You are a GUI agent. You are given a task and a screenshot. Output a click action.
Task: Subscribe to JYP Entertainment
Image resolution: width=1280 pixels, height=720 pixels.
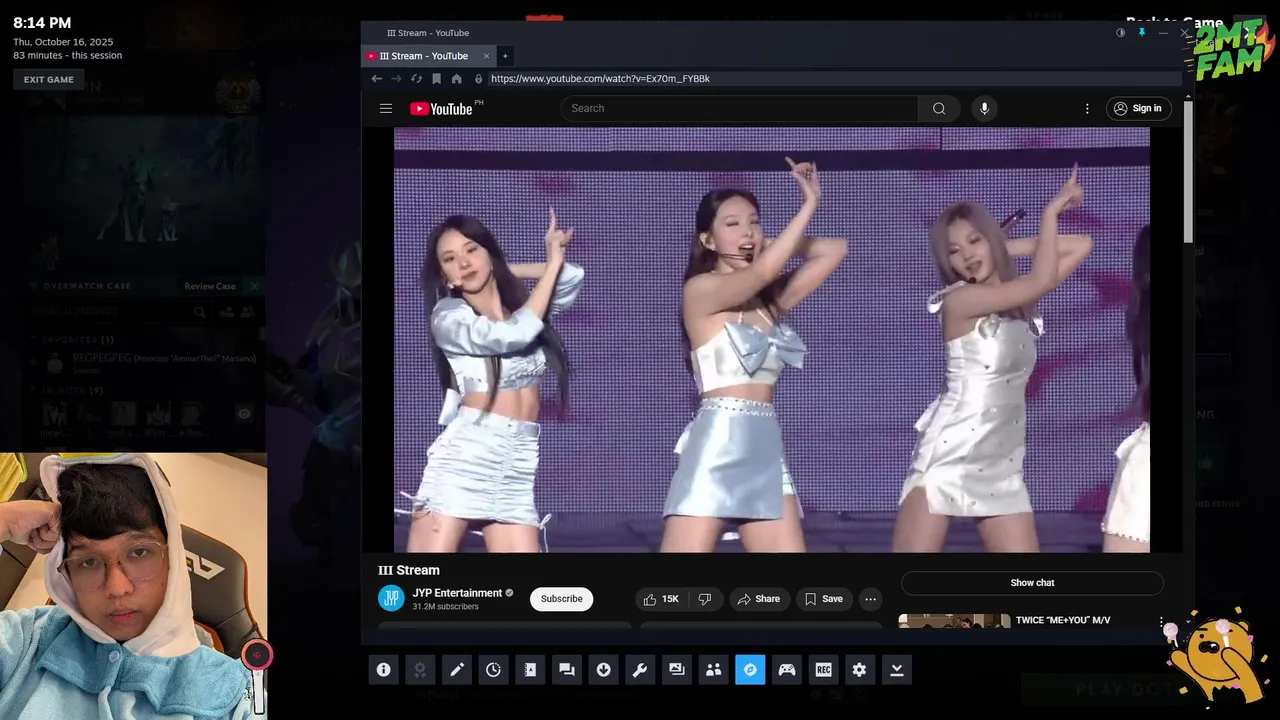[561, 599]
